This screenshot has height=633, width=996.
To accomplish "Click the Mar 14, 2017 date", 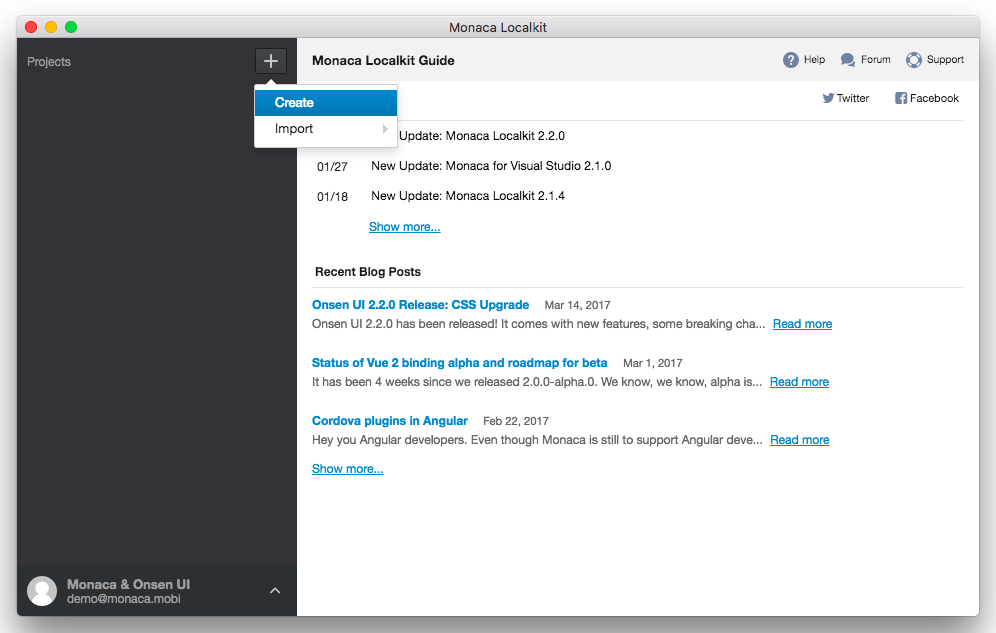I will (577, 305).
